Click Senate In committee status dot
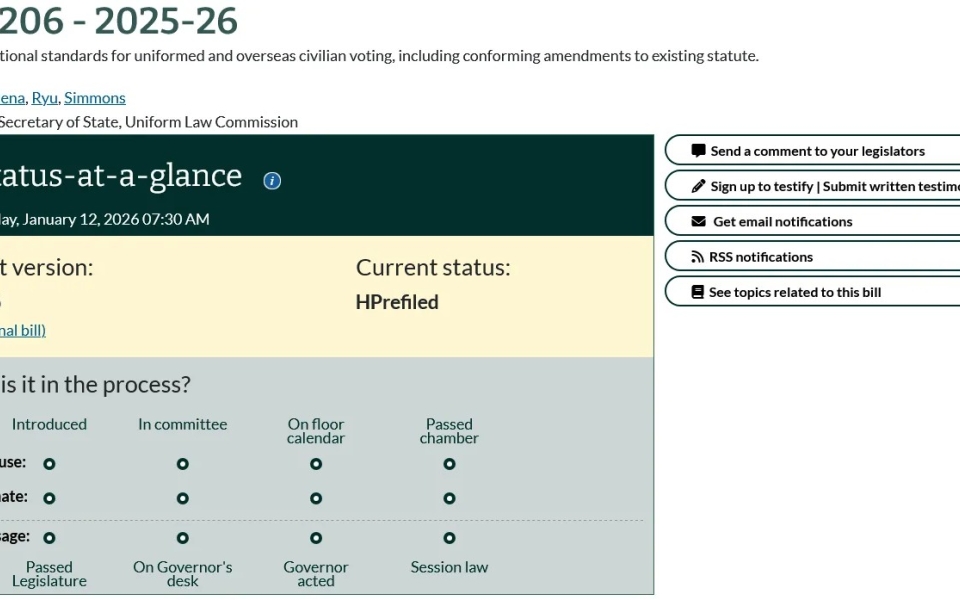This screenshot has height=600, width=960. tap(182, 498)
